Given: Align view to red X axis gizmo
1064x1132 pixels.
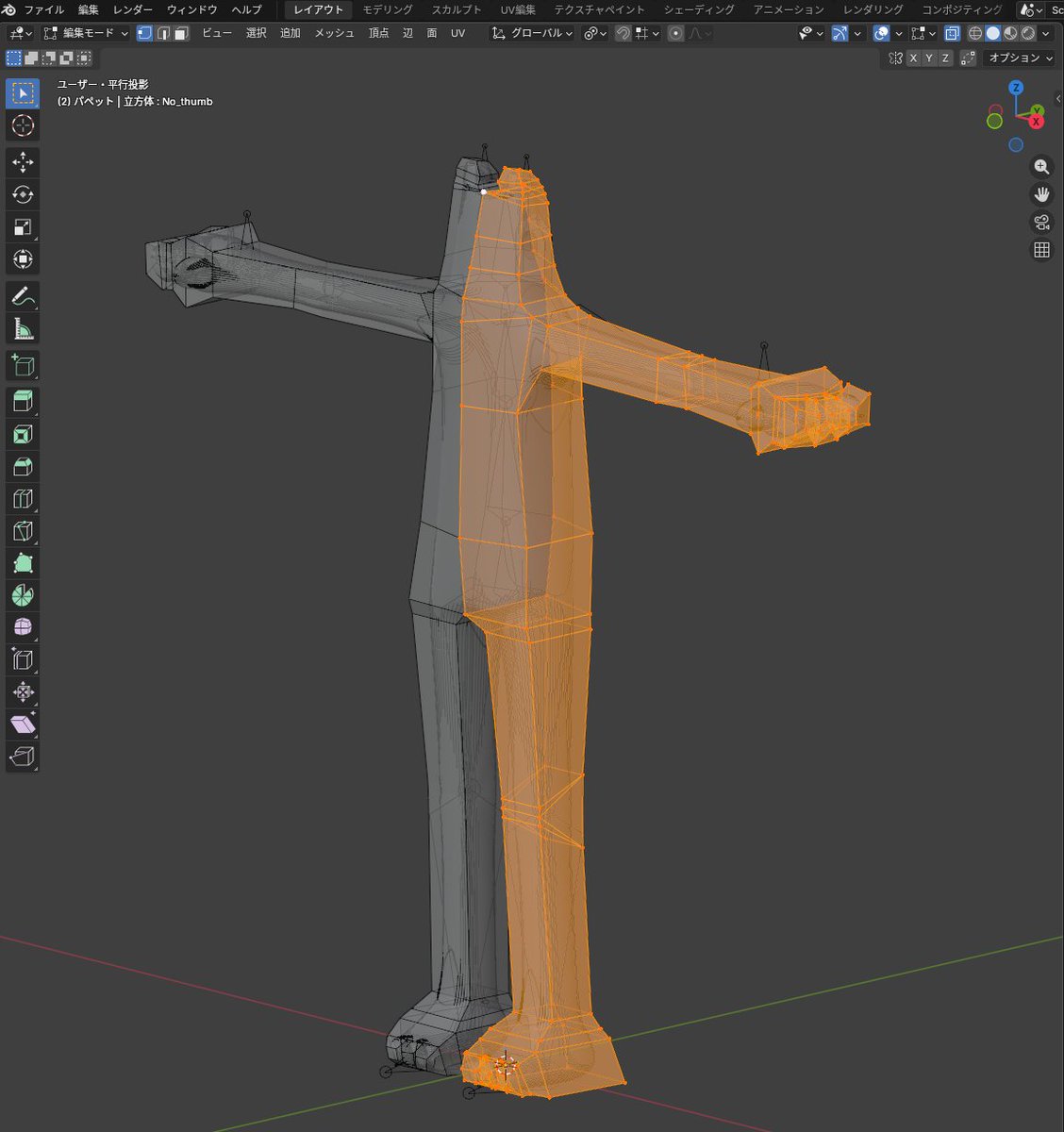Looking at the screenshot, I should (x=1037, y=121).
